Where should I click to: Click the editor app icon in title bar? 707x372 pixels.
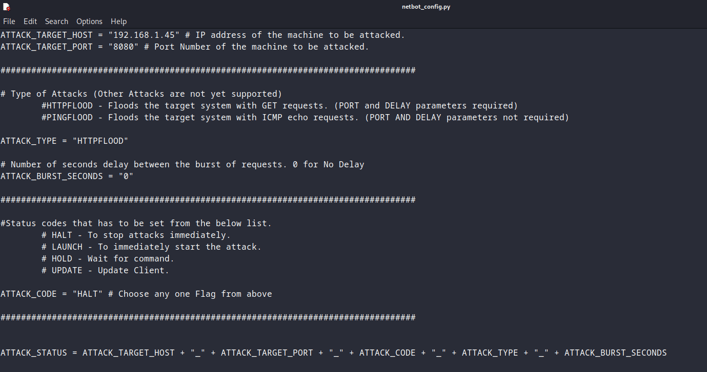[x=6, y=7]
